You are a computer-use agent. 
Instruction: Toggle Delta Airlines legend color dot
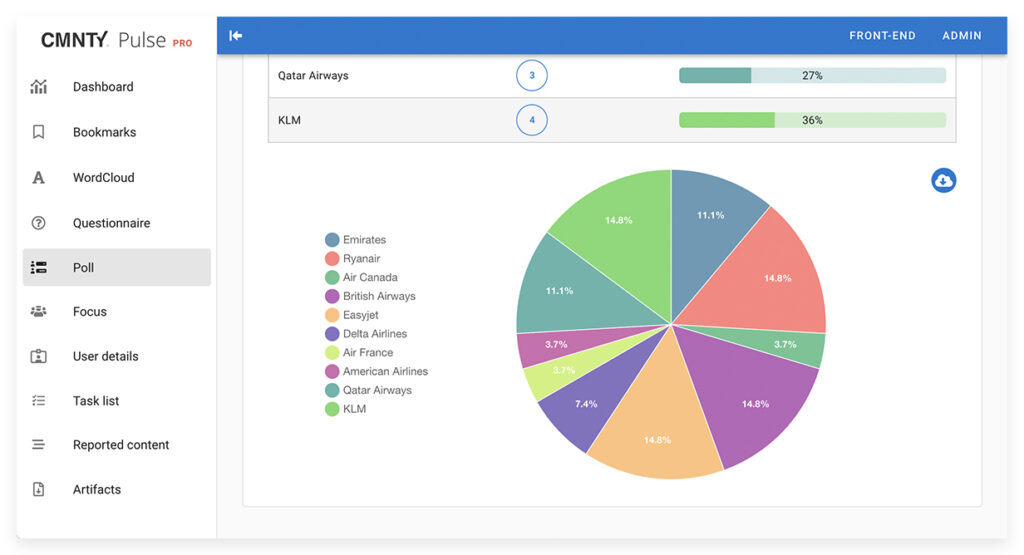click(x=332, y=334)
